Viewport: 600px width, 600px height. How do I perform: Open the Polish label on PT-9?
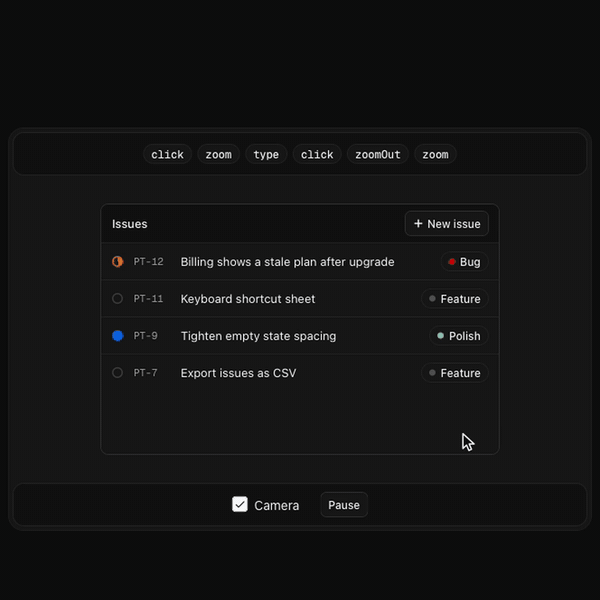pos(459,336)
